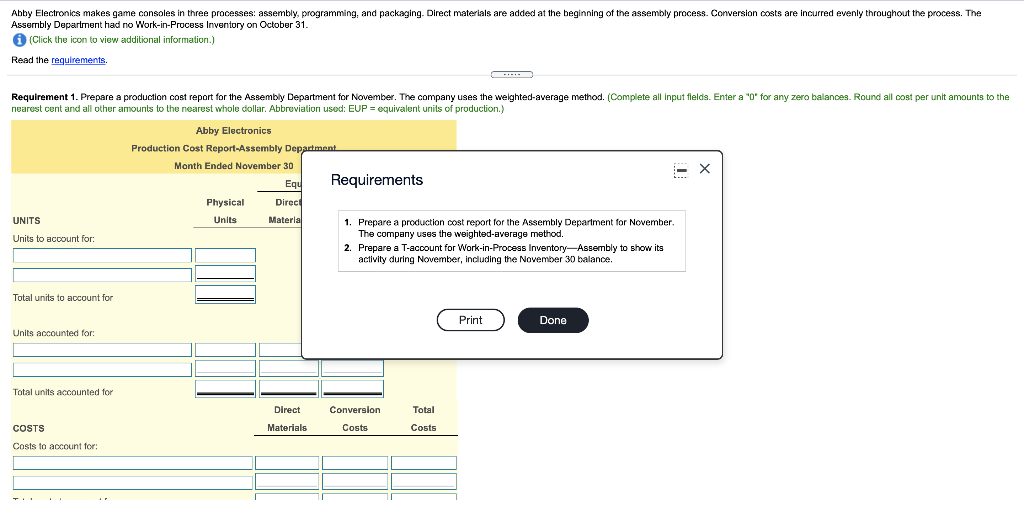Select first label field under Costs to account for
1024x507 pixels.
coord(133,463)
